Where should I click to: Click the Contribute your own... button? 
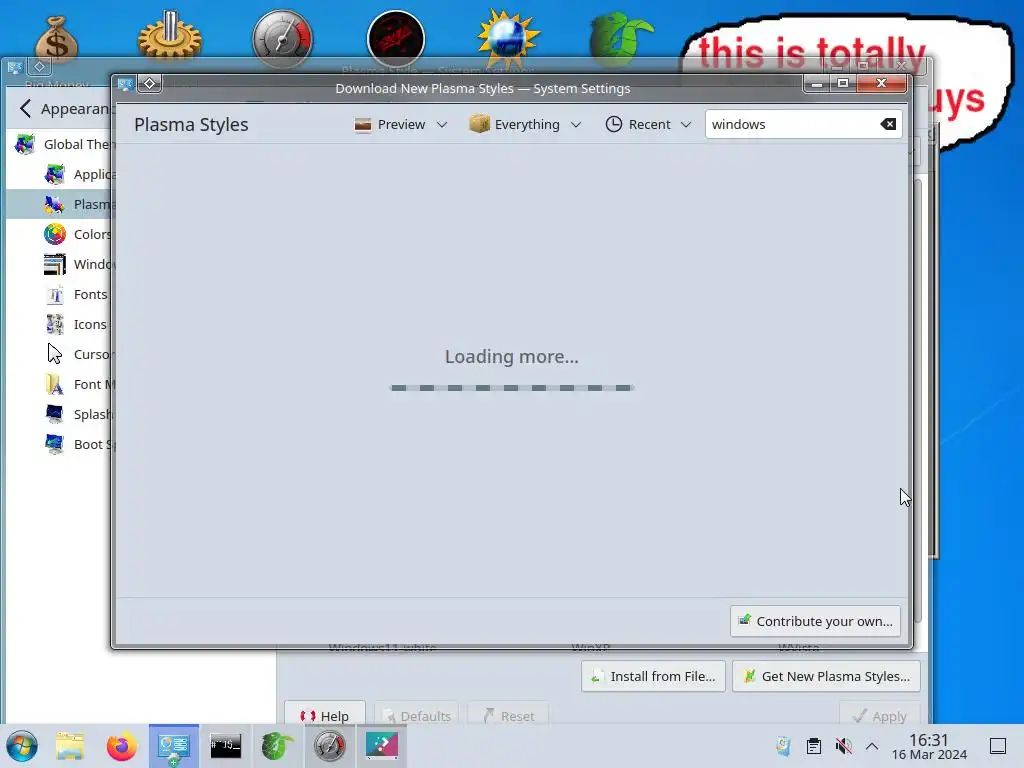coord(815,621)
